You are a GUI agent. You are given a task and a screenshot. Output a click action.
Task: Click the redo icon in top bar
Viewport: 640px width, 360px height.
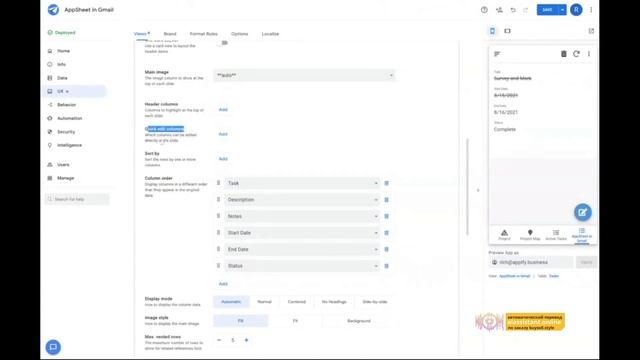pyautogui.click(x=526, y=10)
